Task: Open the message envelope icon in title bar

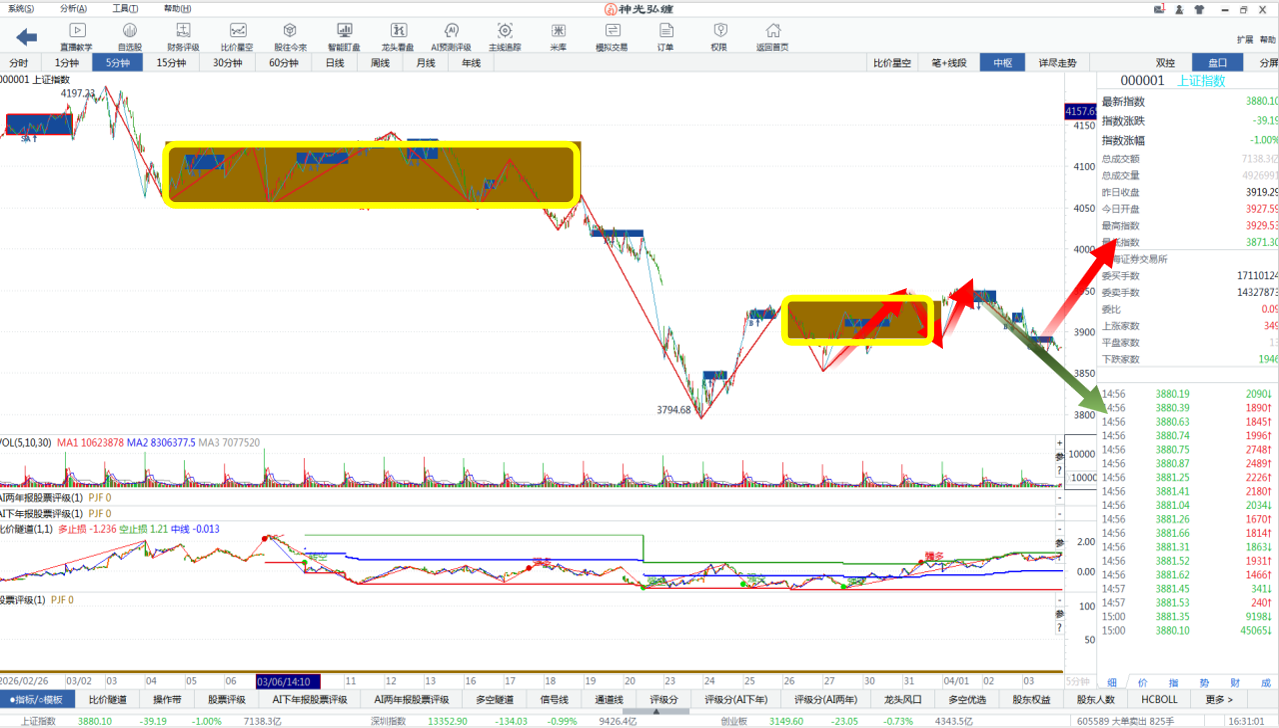Action: pos(1159,9)
